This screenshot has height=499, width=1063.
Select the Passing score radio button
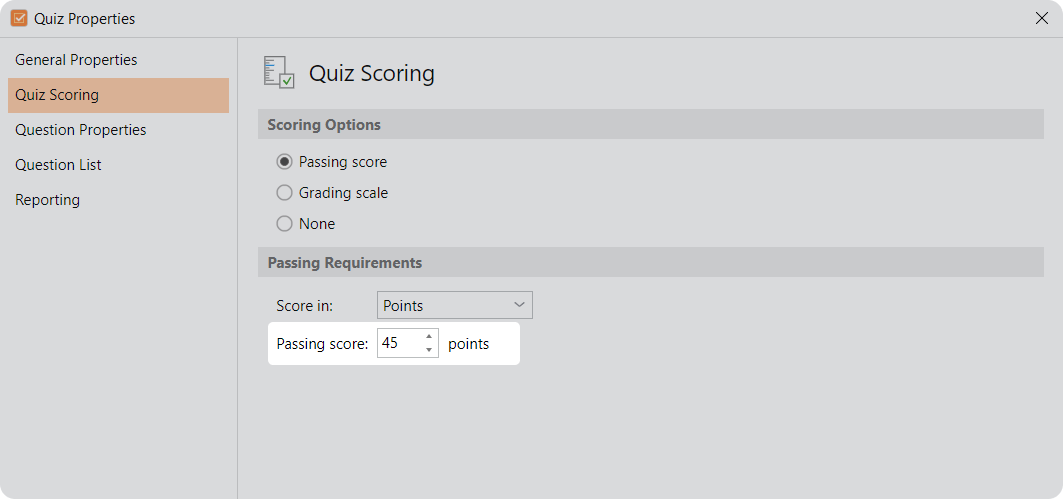[285, 162]
